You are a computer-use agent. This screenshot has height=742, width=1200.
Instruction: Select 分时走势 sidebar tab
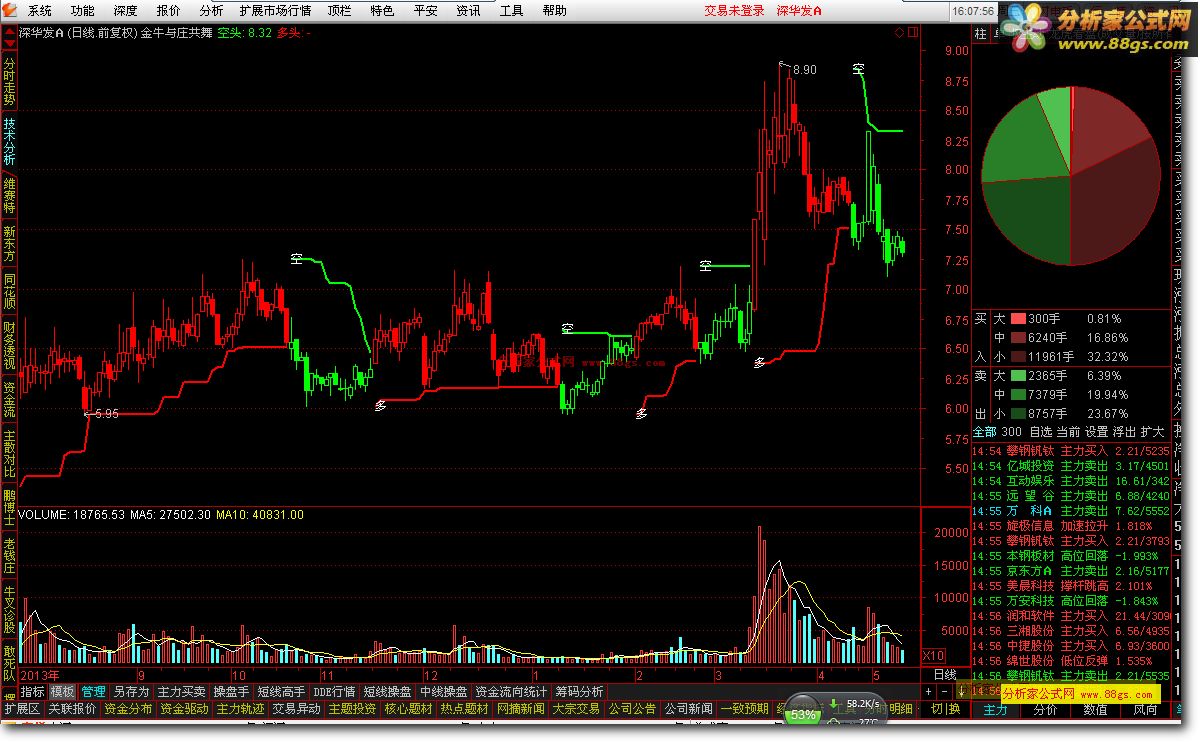pos(9,80)
